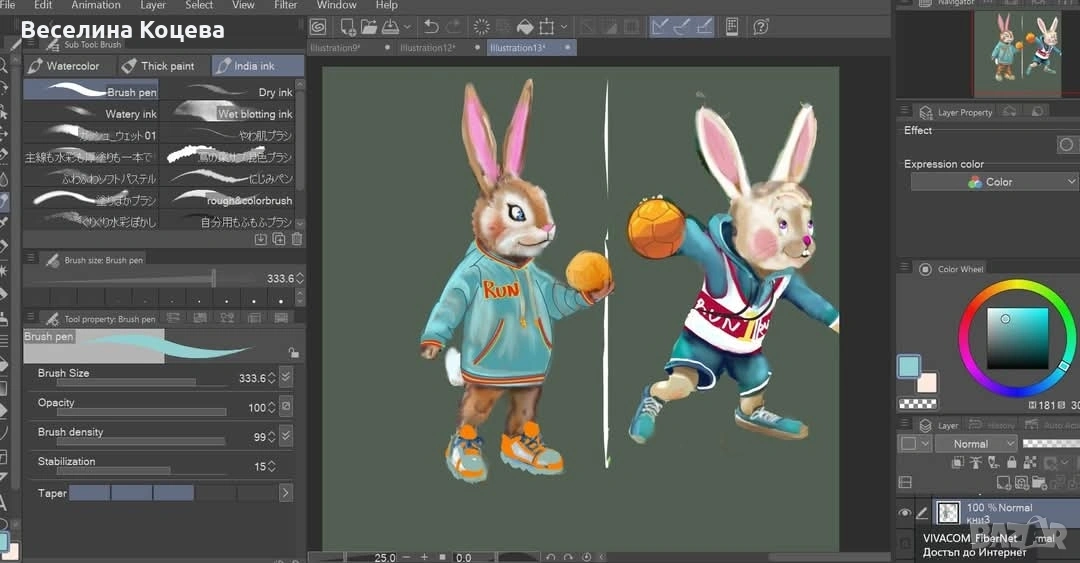The width and height of the screenshot is (1080, 563).
Task: Toggle the Brush Size dynamics button
Action: [x=286, y=378]
